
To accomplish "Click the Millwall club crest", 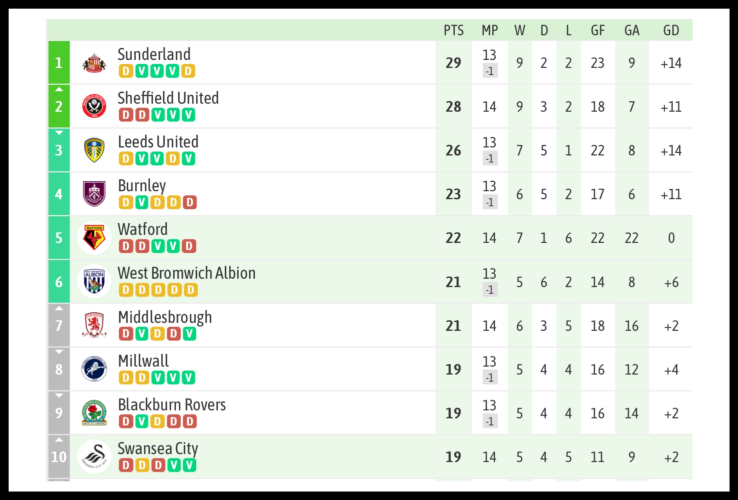I will tap(94, 369).
